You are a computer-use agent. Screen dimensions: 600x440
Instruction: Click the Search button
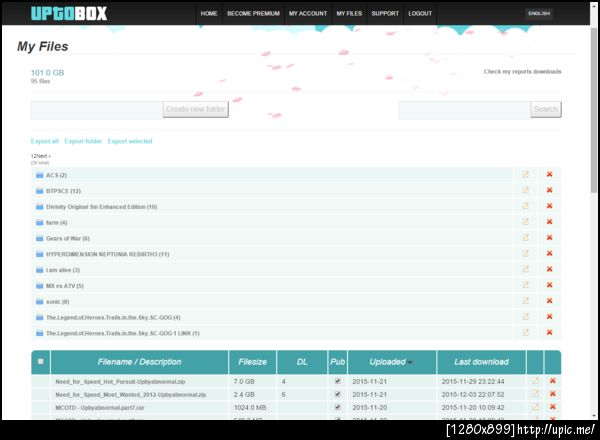tap(546, 109)
